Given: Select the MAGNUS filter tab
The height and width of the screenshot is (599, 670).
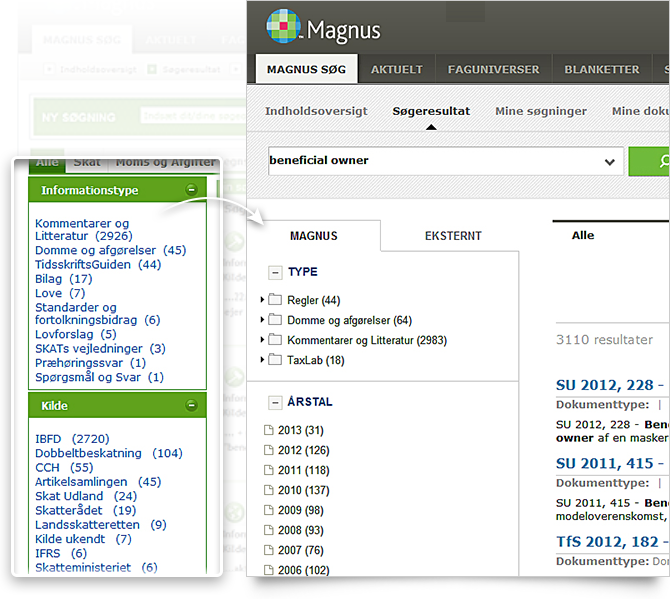Looking at the screenshot, I should (314, 236).
